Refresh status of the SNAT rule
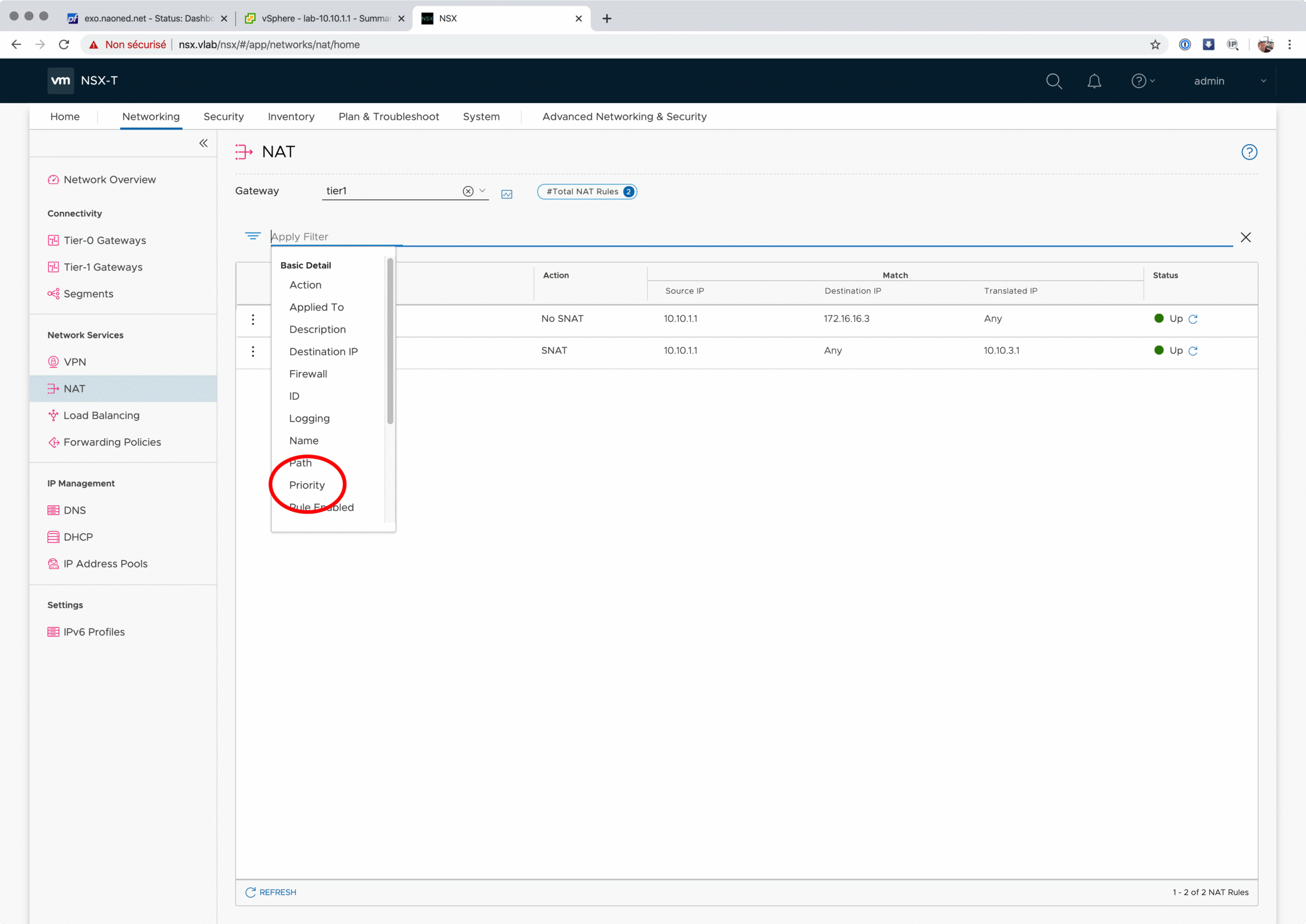 pyautogui.click(x=1193, y=351)
